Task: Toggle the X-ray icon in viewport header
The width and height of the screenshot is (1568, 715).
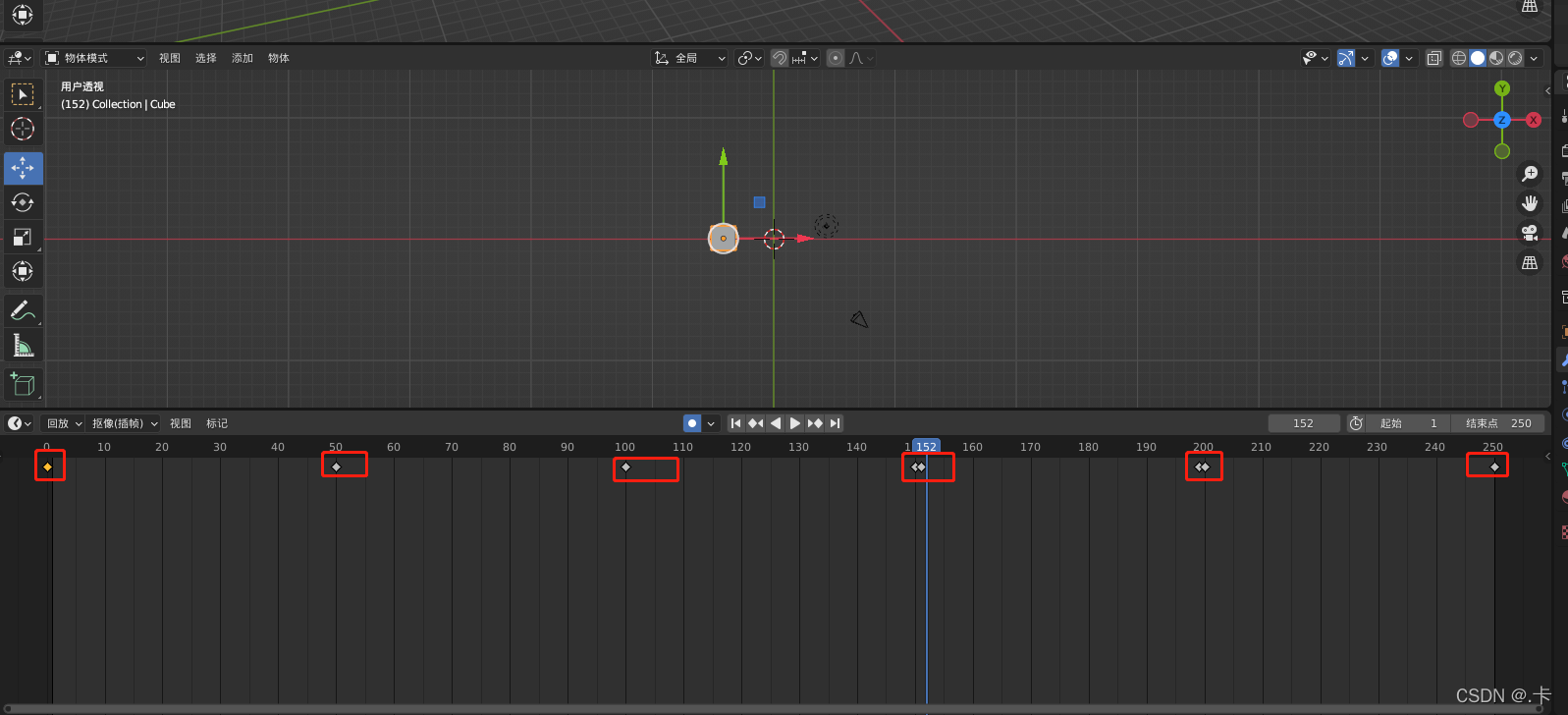Action: (x=1434, y=58)
